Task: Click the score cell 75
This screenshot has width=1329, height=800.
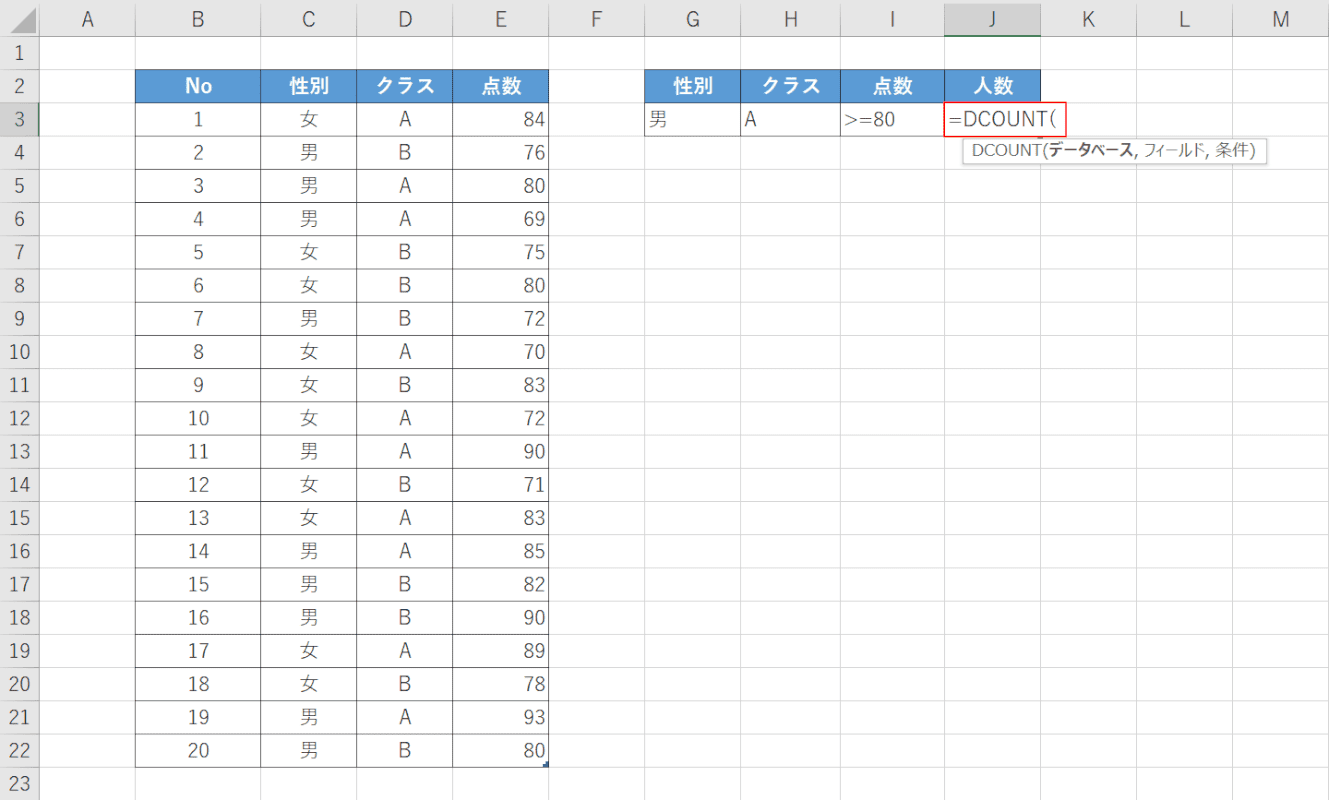Action: click(x=501, y=252)
